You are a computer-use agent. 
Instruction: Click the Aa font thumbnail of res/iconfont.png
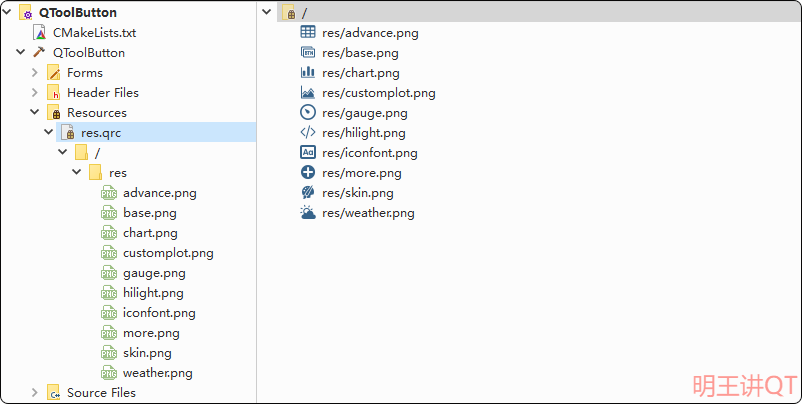point(308,152)
